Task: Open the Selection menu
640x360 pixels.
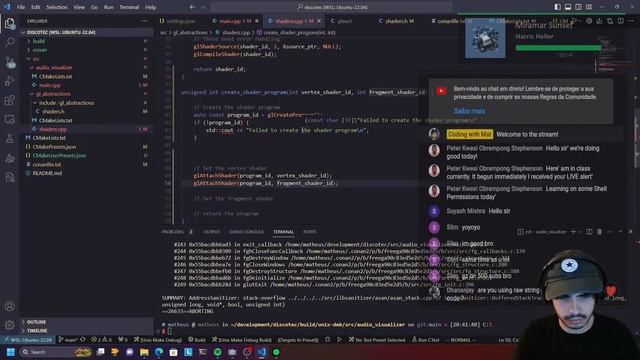Action: click(57, 7)
